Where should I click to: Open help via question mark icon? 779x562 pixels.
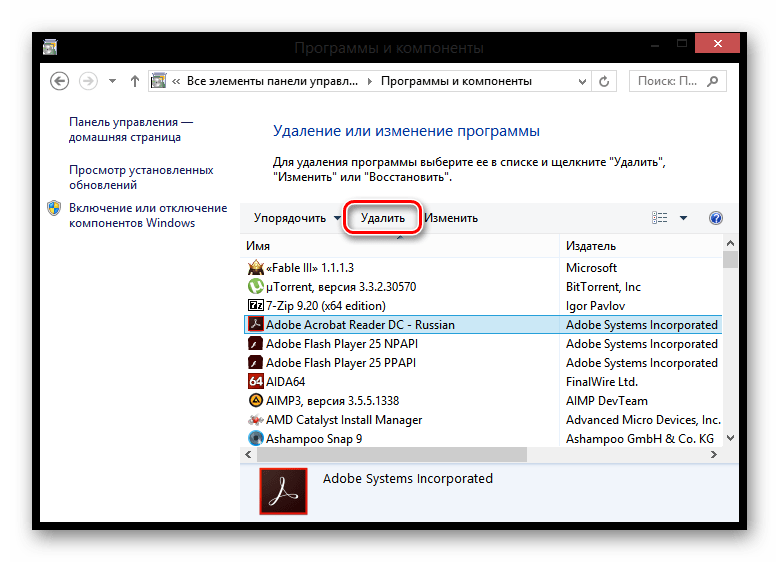point(716,218)
